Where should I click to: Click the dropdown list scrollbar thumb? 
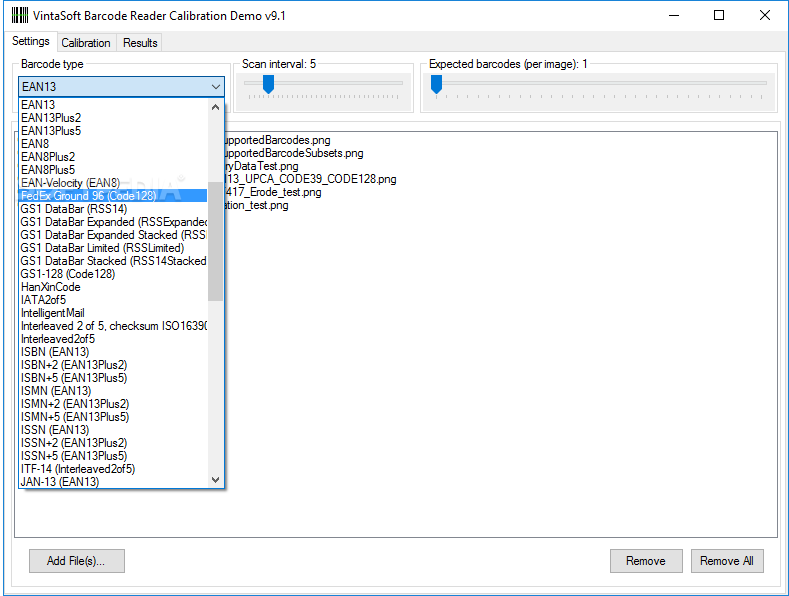tap(215, 241)
